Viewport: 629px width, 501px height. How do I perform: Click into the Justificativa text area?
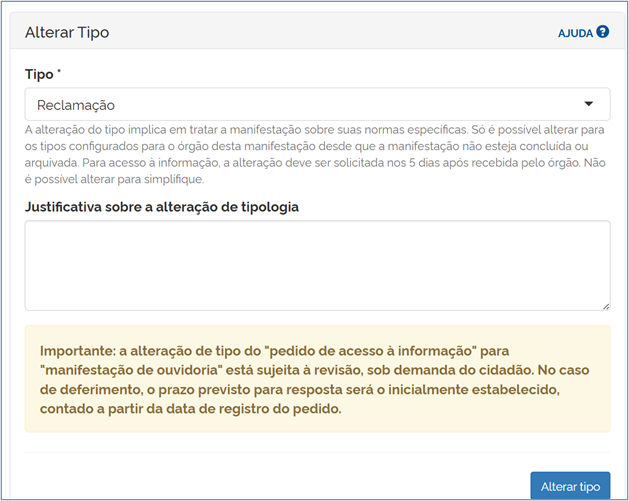click(x=316, y=265)
